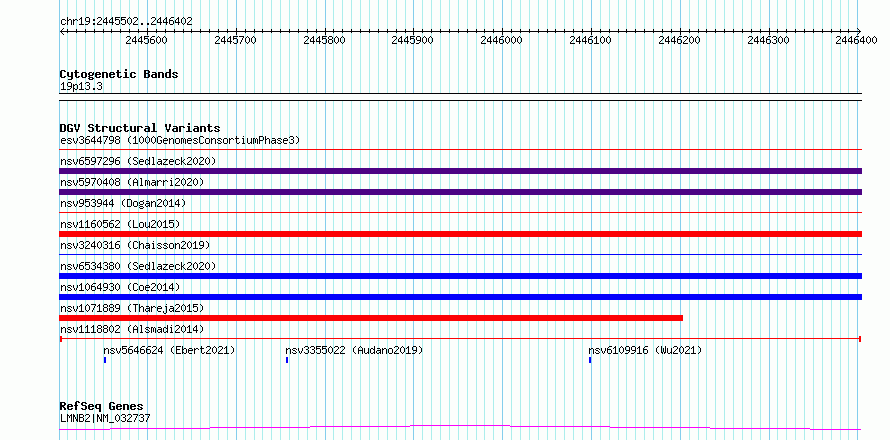Click the thick red bar for nsv1160562

[x=460, y=234]
